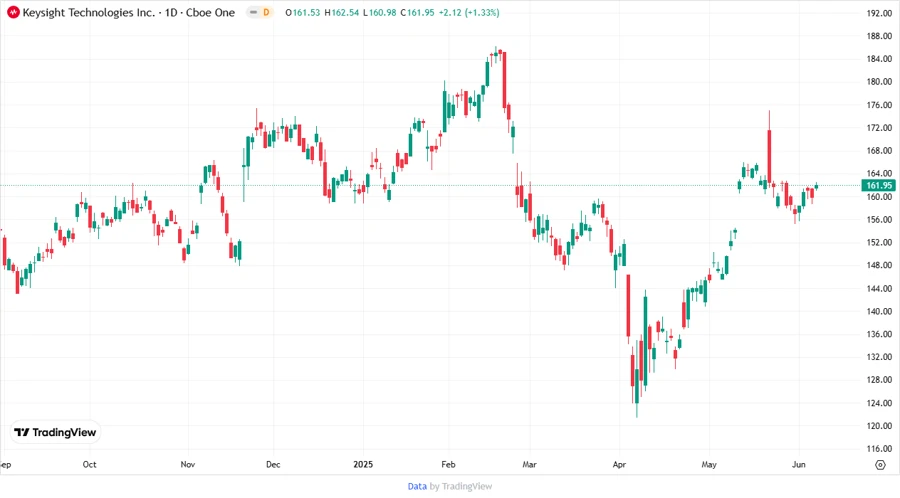900x498 pixels.
Task: Click the high value H162.54
Action: [342, 13]
